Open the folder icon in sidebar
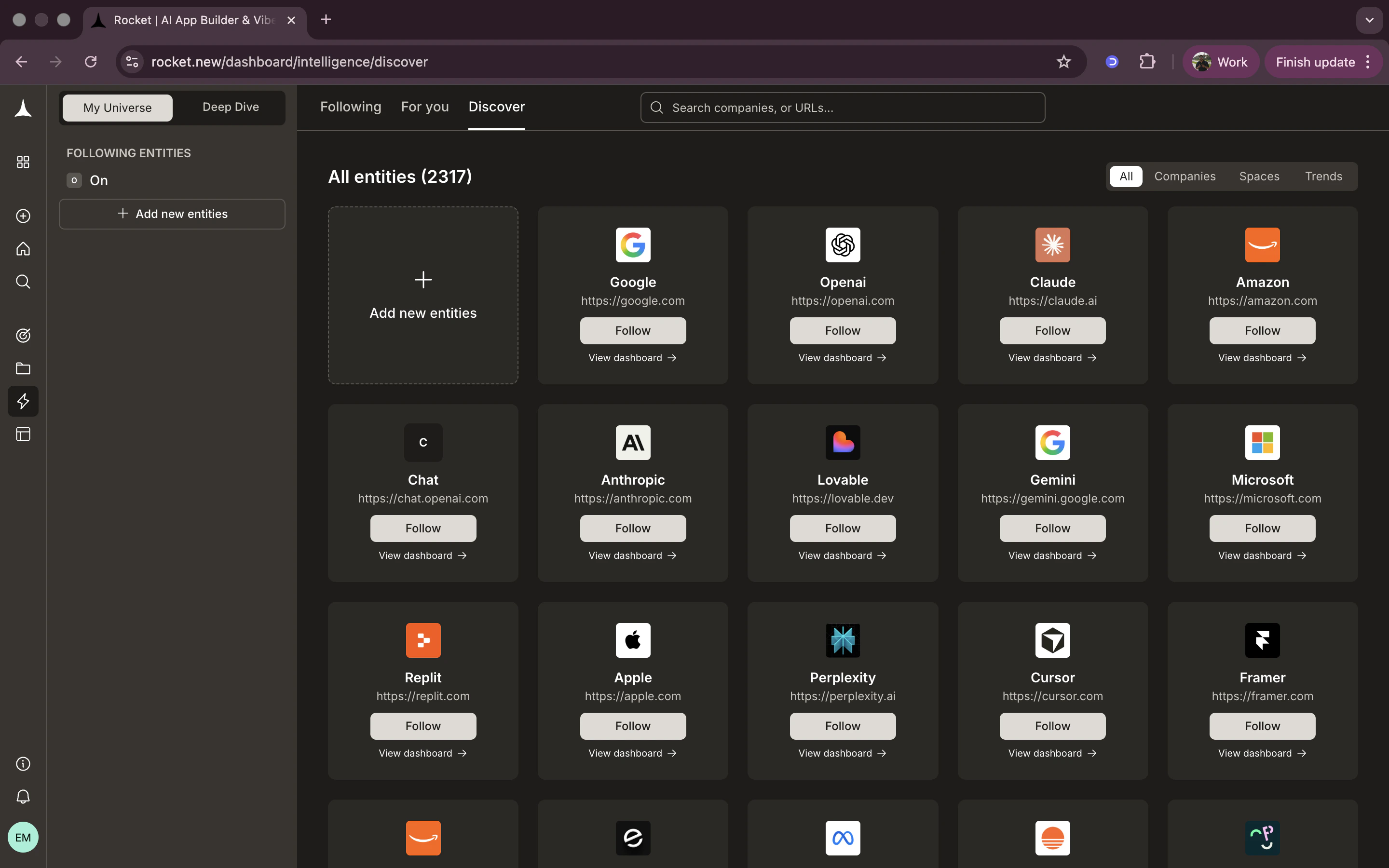Screen dimensions: 1389x868 (23, 368)
